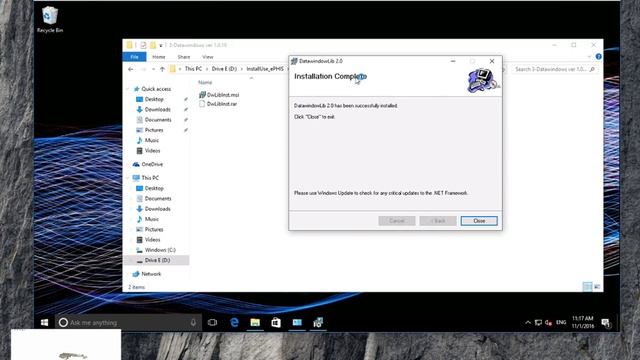Viewport: 640px width, 360px height.
Task: Open Desktop under Quick access
Action: click(x=154, y=99)
